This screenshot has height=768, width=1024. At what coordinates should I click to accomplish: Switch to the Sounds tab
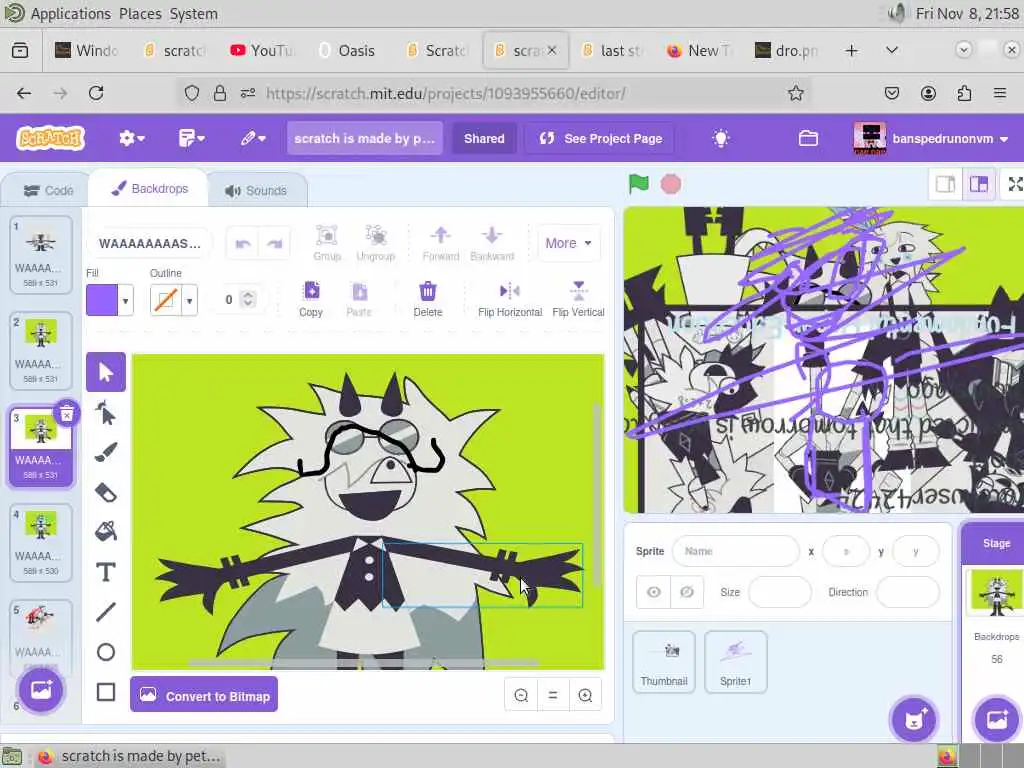pyautogui.click(x=256, y=191)
